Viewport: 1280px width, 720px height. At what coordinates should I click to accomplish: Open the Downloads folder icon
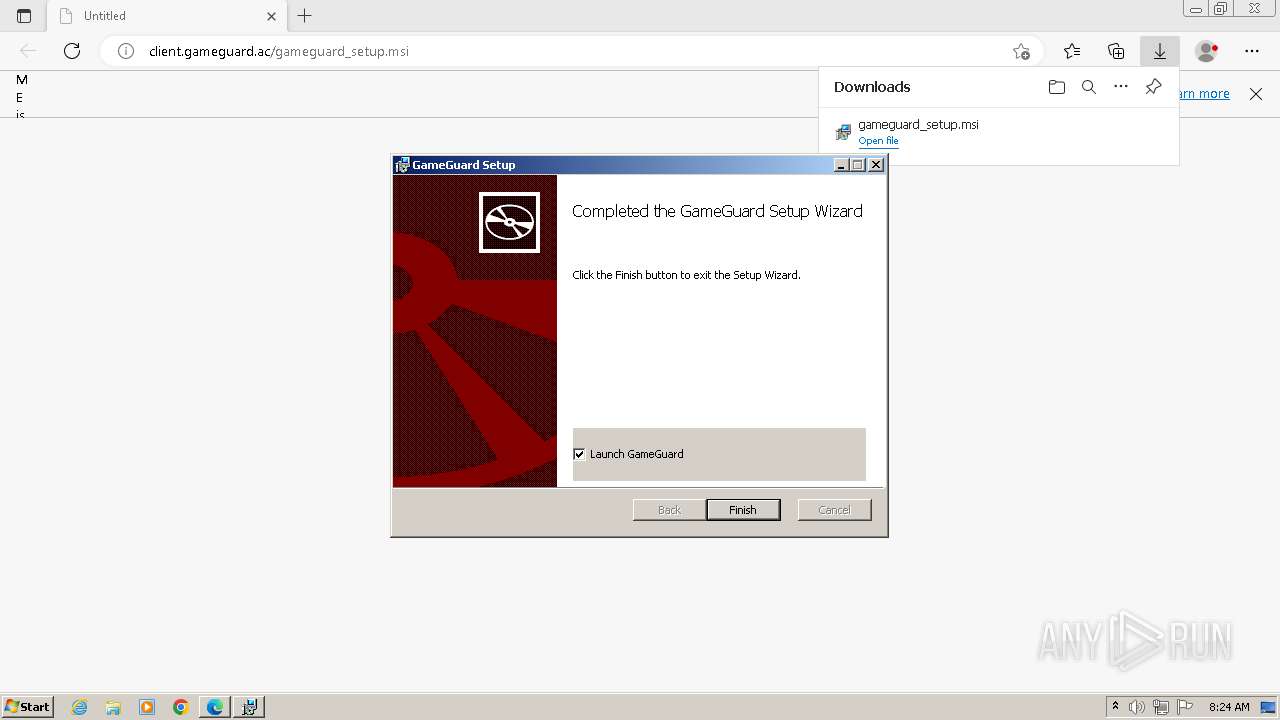(x=1057, y=87)
